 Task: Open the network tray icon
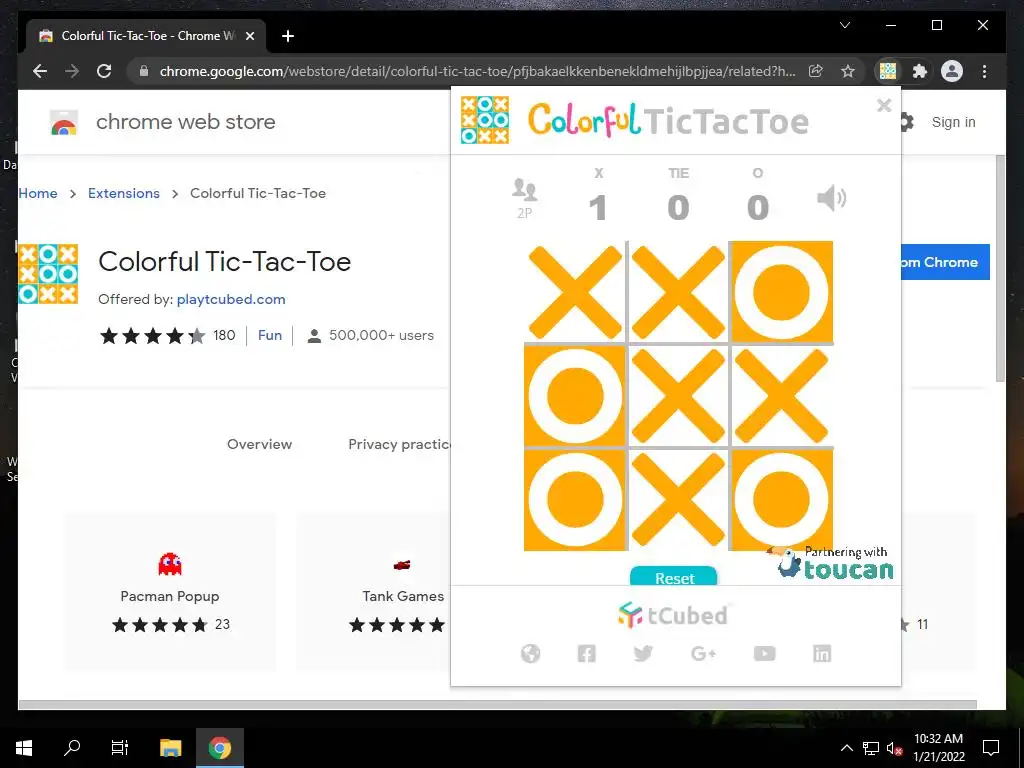(x=871, y=748)
